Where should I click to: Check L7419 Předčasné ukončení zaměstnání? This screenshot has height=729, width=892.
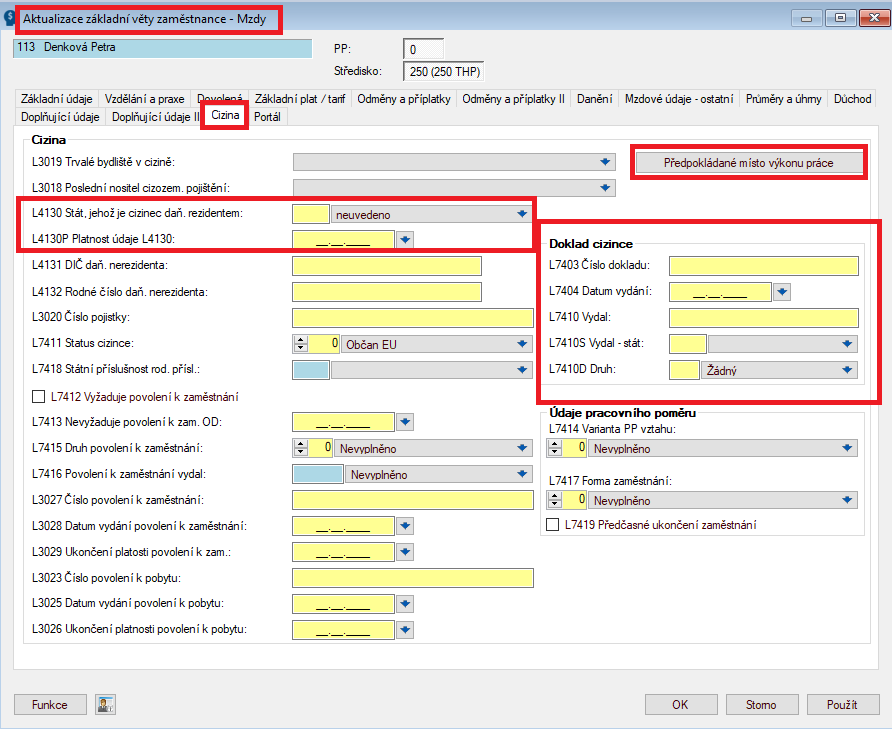552,525
